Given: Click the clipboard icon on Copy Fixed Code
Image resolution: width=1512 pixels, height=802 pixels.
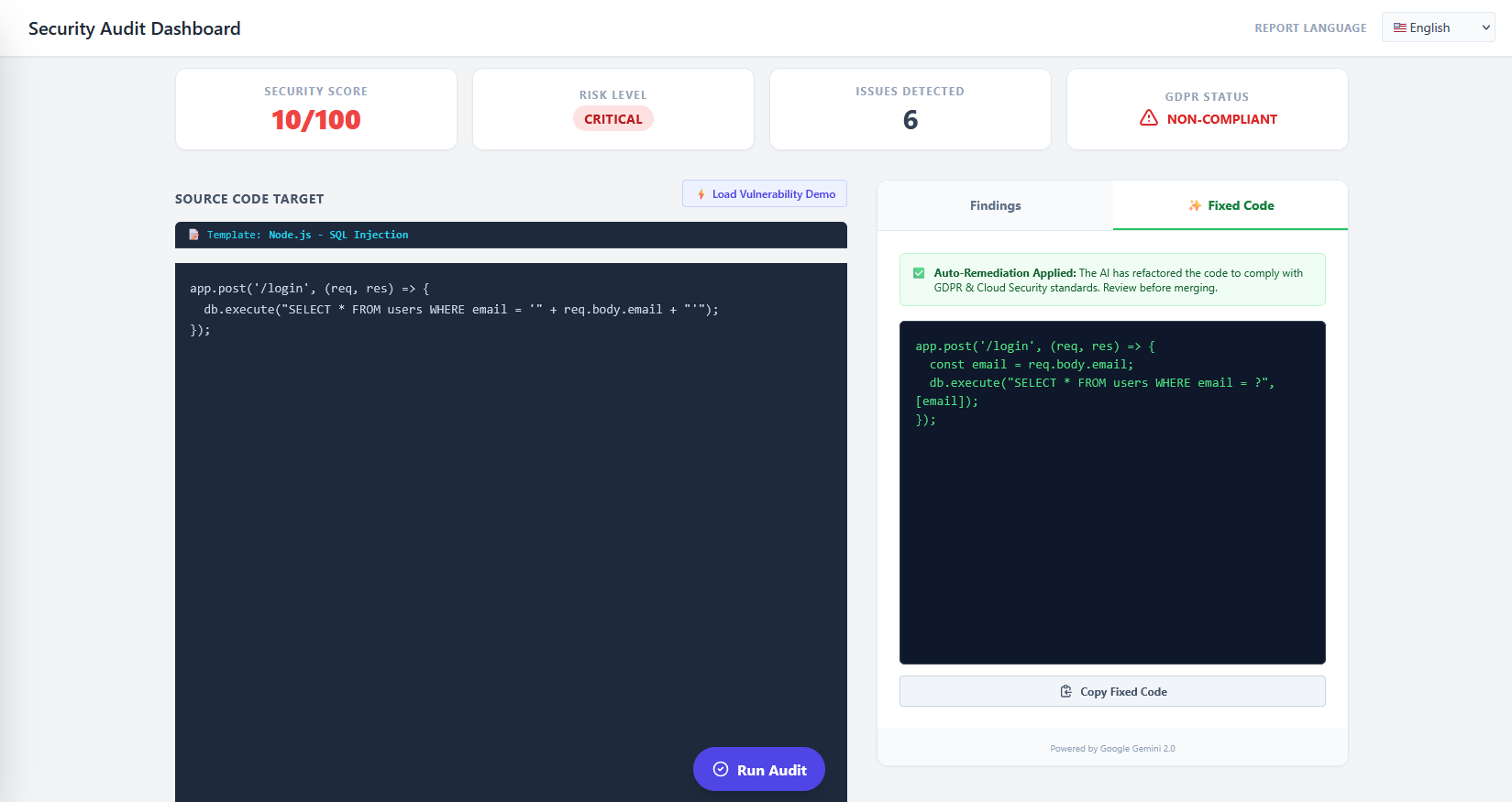Looking at the screenshot, I should (1065, 692).
